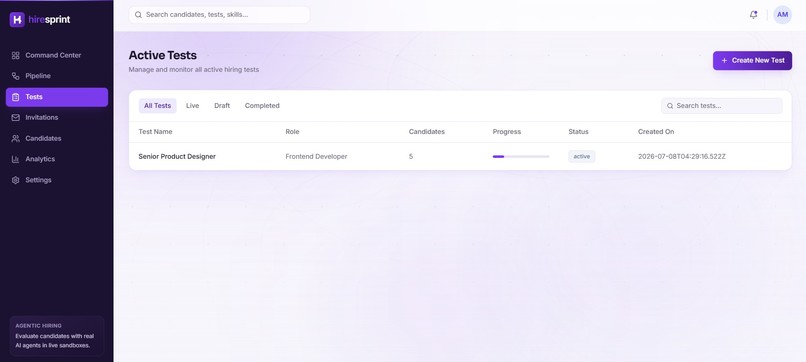Open the Pipeline page
Image resolution: width=806 pixels, height=362 pixels.
coord(57,76)
